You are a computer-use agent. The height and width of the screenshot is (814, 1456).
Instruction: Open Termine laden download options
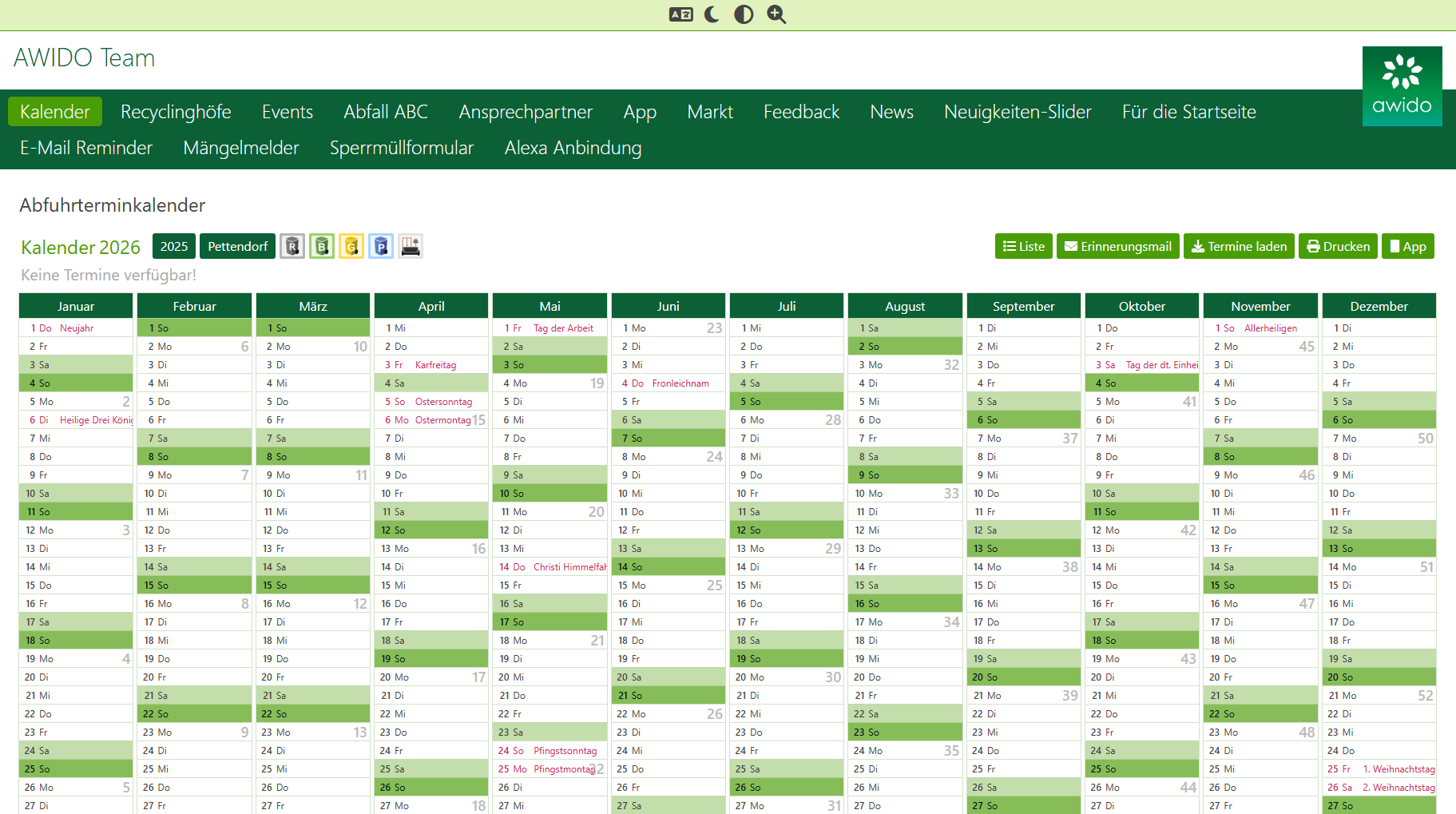[x=1239, y=247]
